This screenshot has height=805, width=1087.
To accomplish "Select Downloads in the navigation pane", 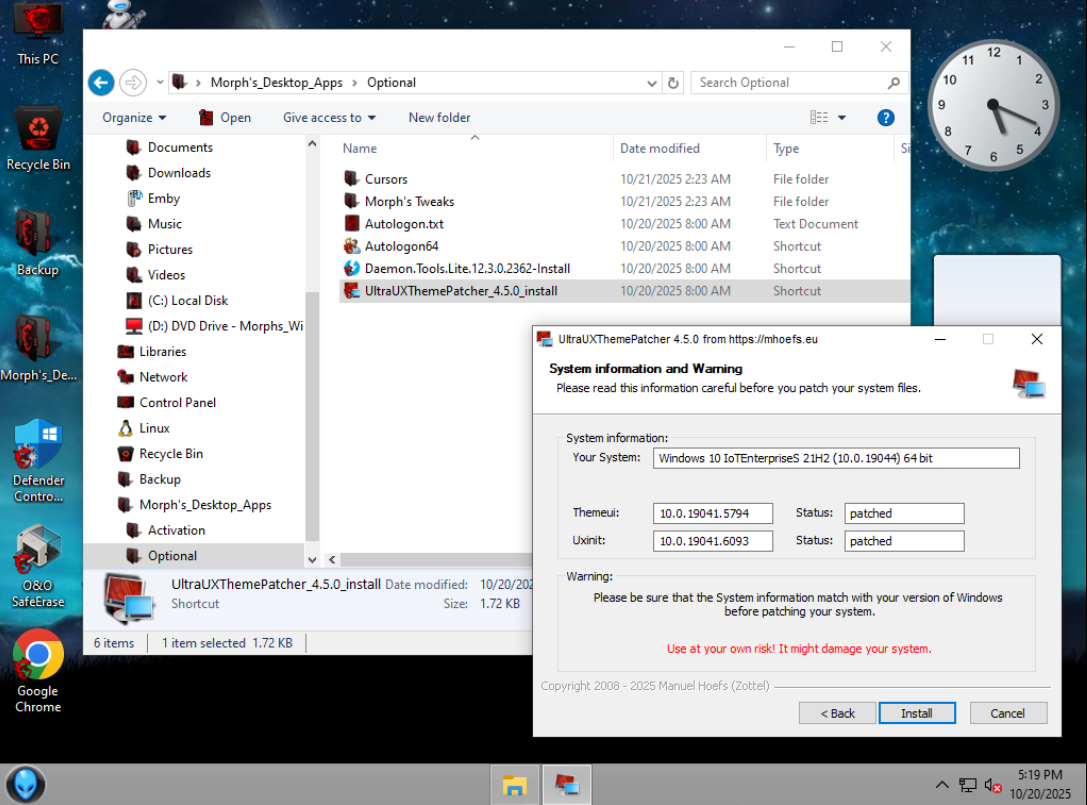I will tap(179, 173).
